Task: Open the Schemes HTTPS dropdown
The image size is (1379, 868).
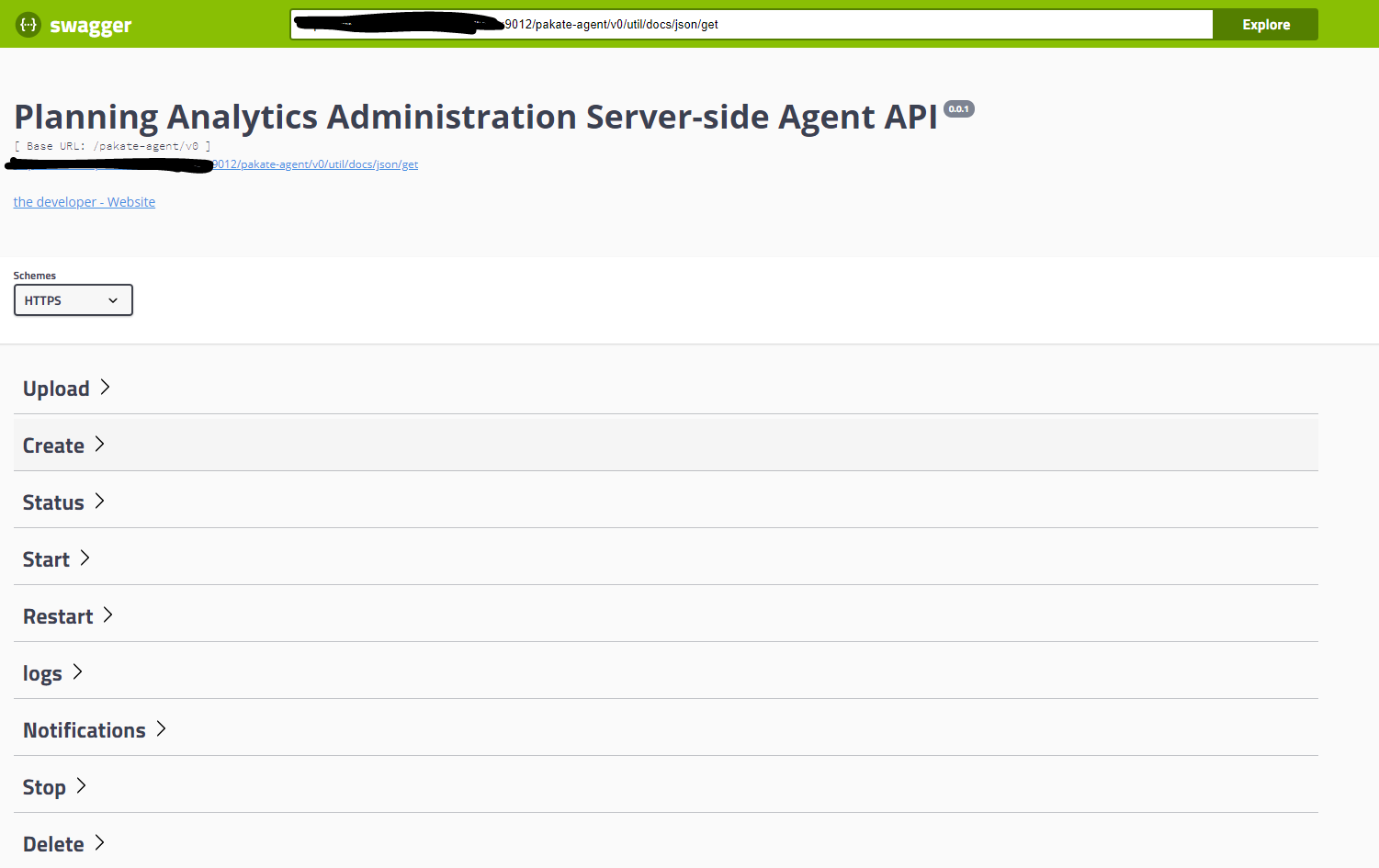Action: 73,300
